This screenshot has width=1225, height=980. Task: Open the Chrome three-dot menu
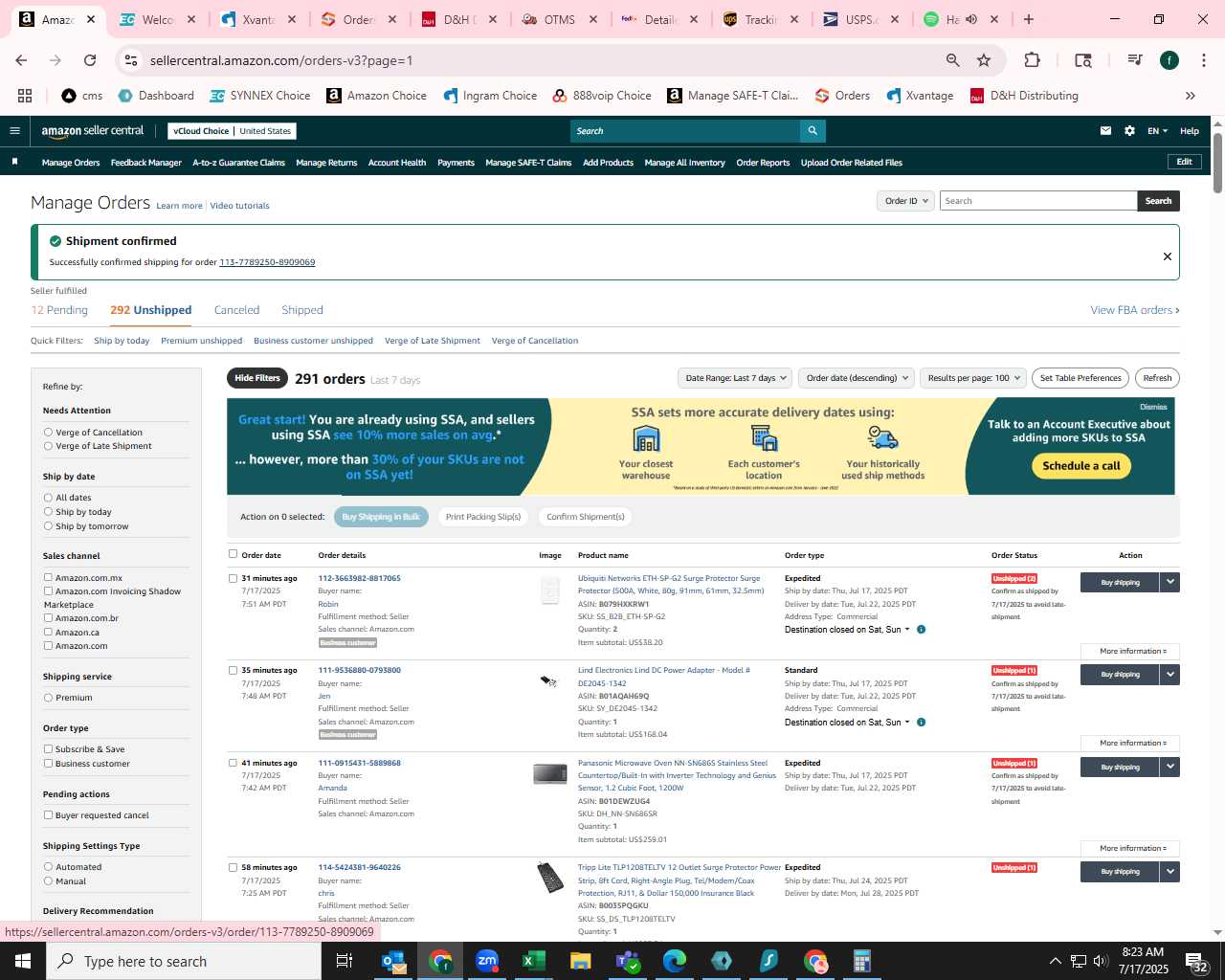pos(1203,60)
